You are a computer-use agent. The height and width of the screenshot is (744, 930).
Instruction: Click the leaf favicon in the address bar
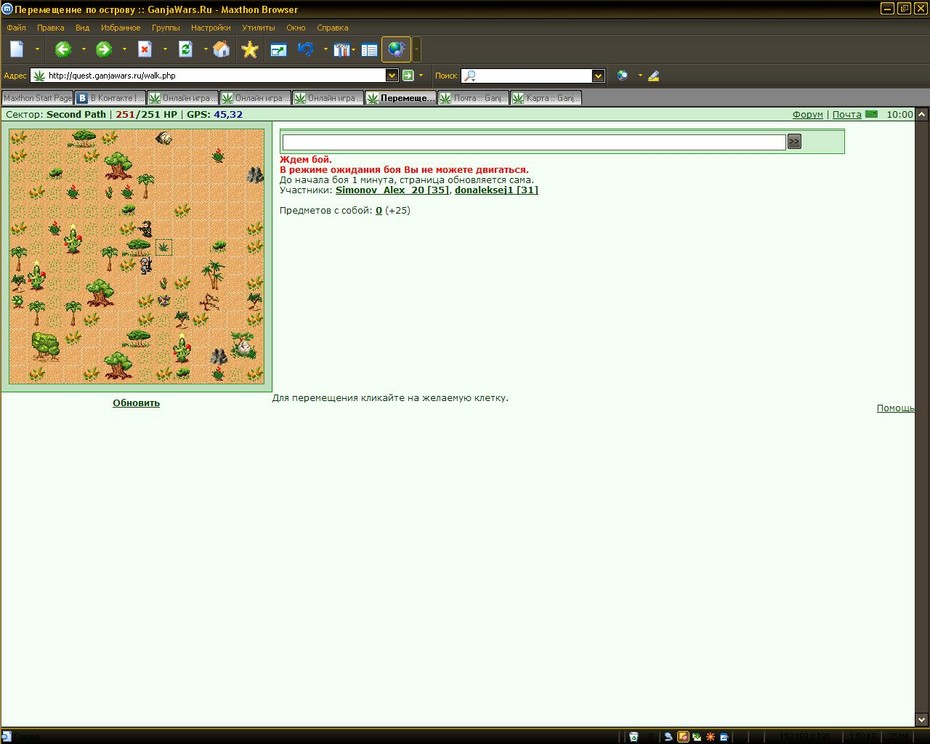(39, 75)
